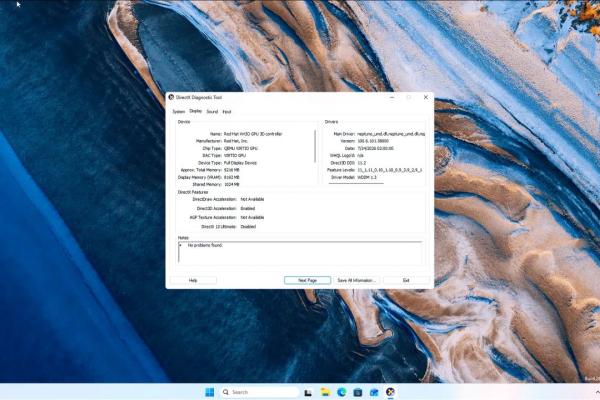The height and width of the screenshot is (400, 600).
Task: Open the Windows Start menu
Action: tap(210, 392)
